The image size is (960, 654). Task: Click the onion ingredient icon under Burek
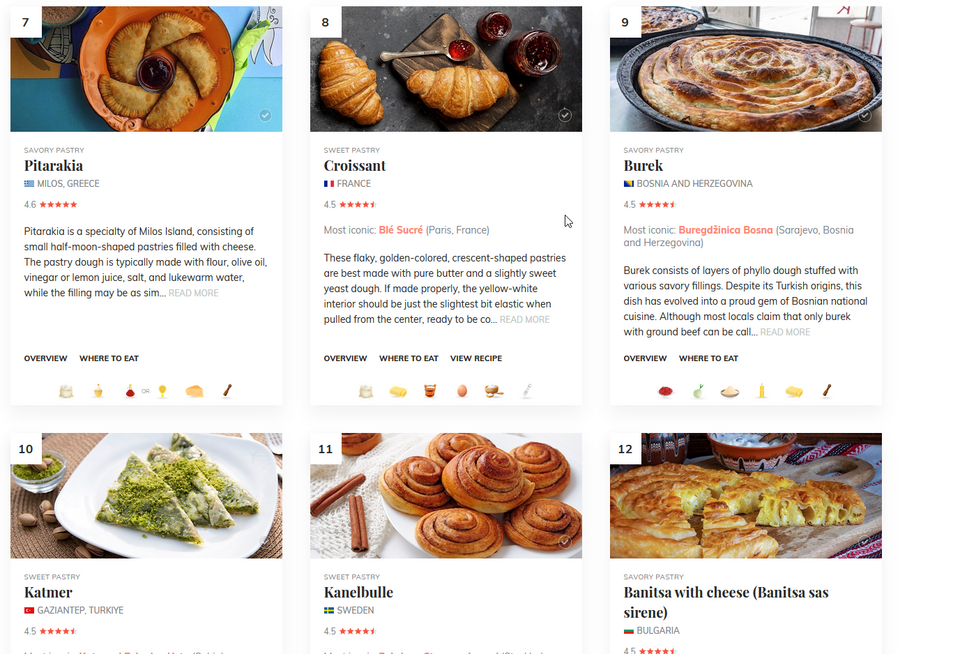[698, 391]
